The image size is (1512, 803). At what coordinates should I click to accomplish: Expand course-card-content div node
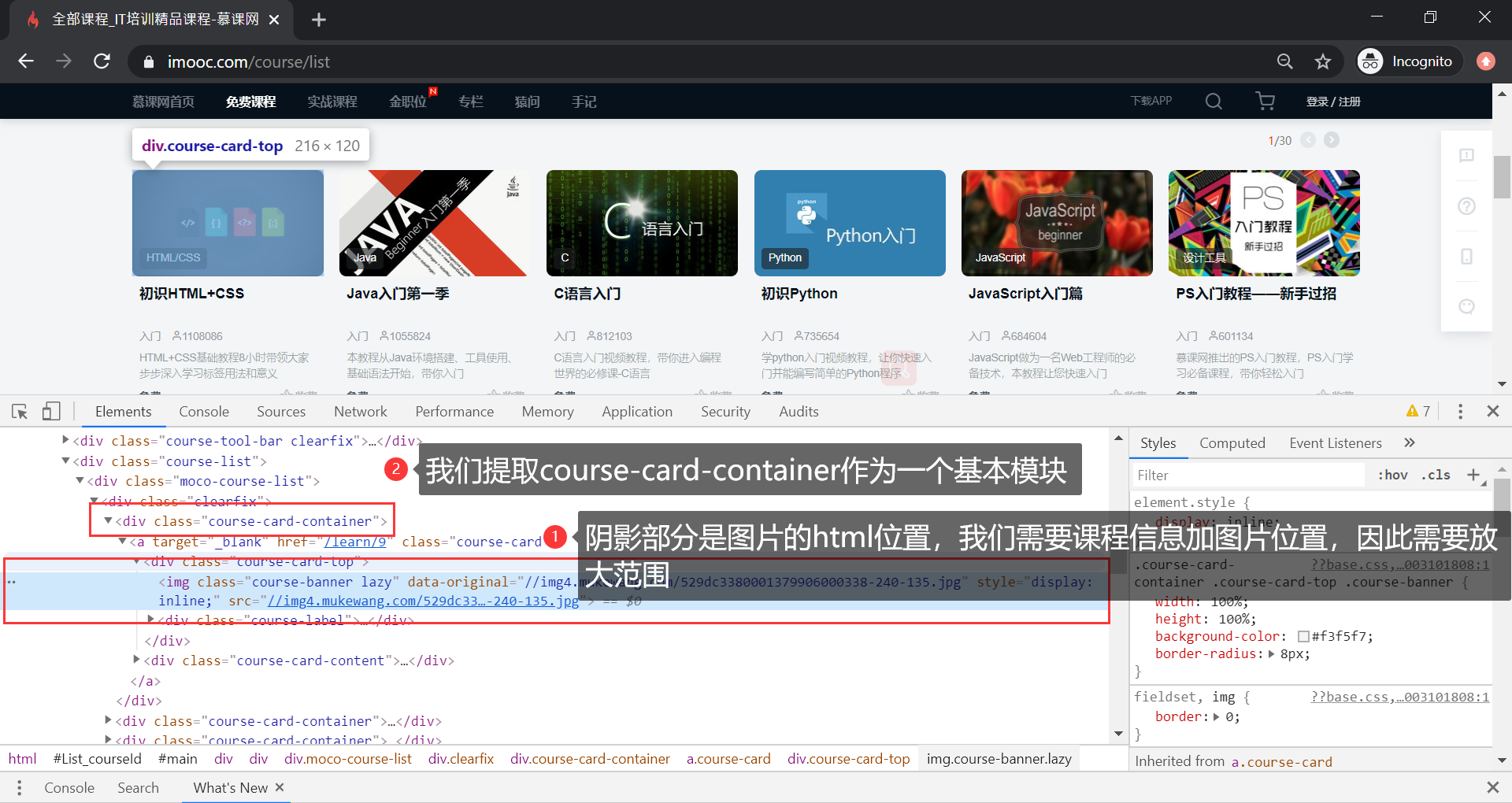pyautogui.click(x=136, y=660)
